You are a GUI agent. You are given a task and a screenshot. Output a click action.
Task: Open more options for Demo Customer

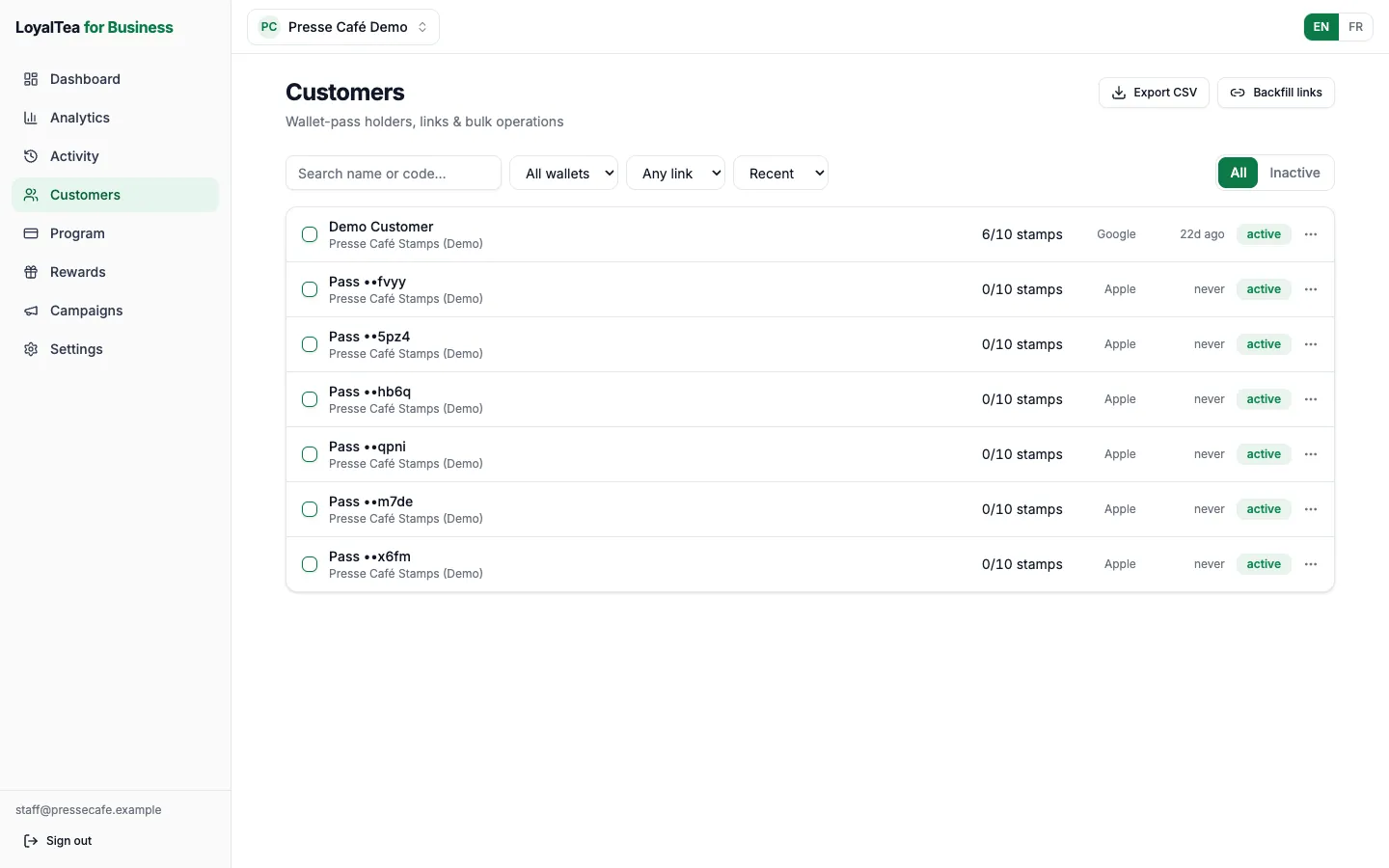click(x=1311, y=234)
